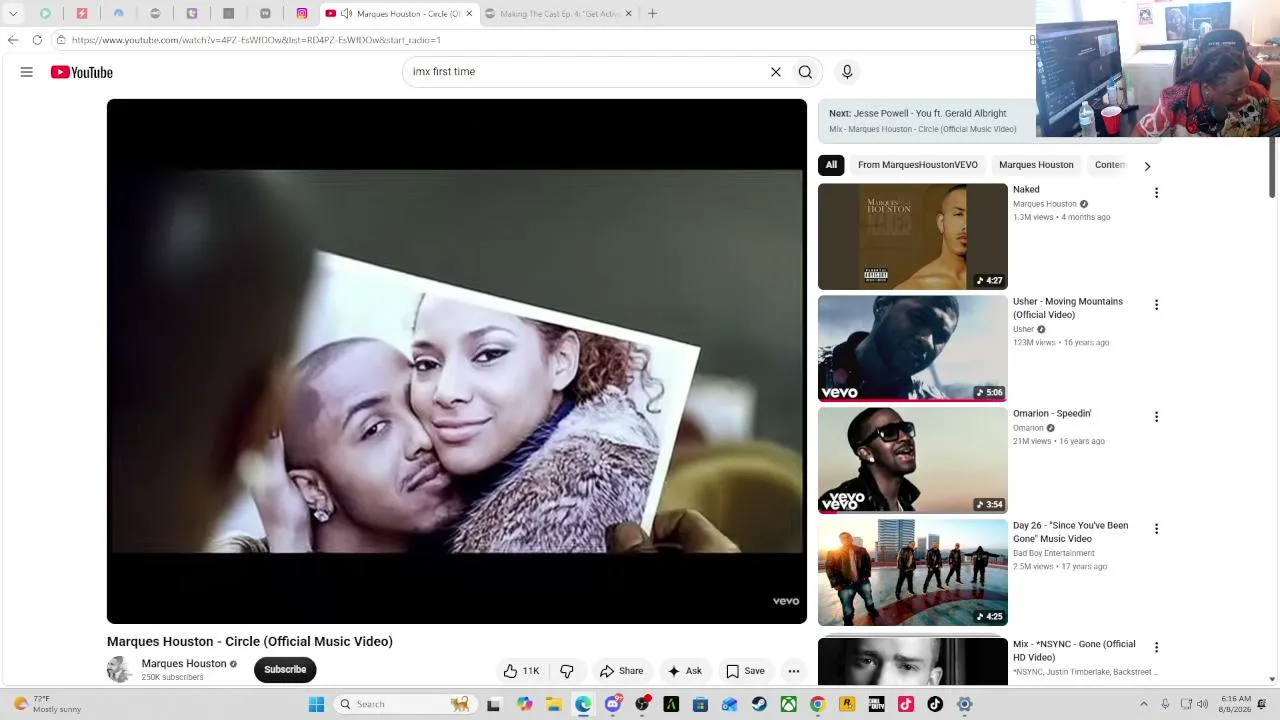Open Usher - Moving Mountains title link

(x=1068, y=308)
